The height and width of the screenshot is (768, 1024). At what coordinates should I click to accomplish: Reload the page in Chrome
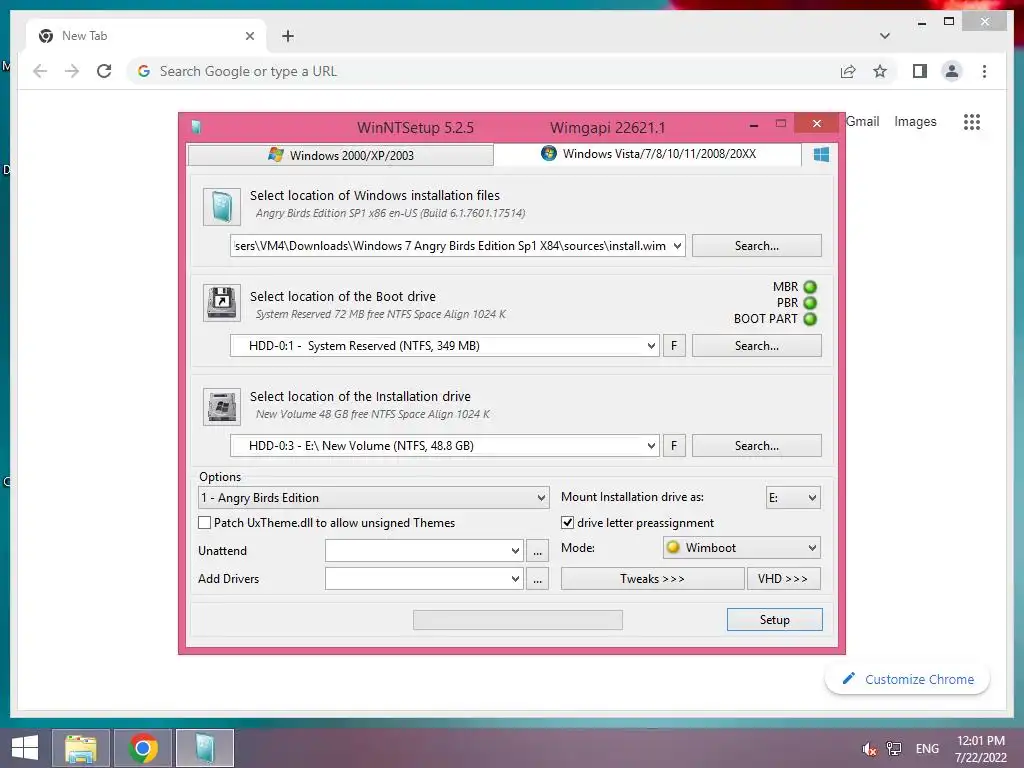click(104, 71)
